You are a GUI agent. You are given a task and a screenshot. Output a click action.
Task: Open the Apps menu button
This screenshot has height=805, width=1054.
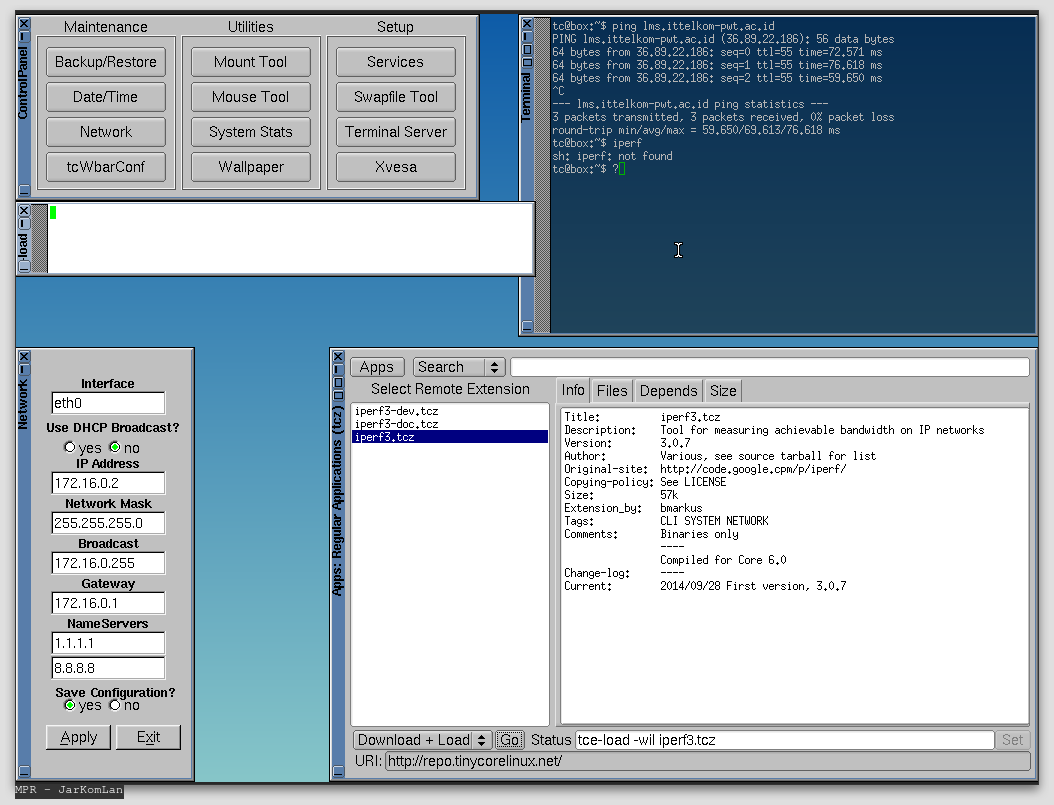[x=377, y=367]
